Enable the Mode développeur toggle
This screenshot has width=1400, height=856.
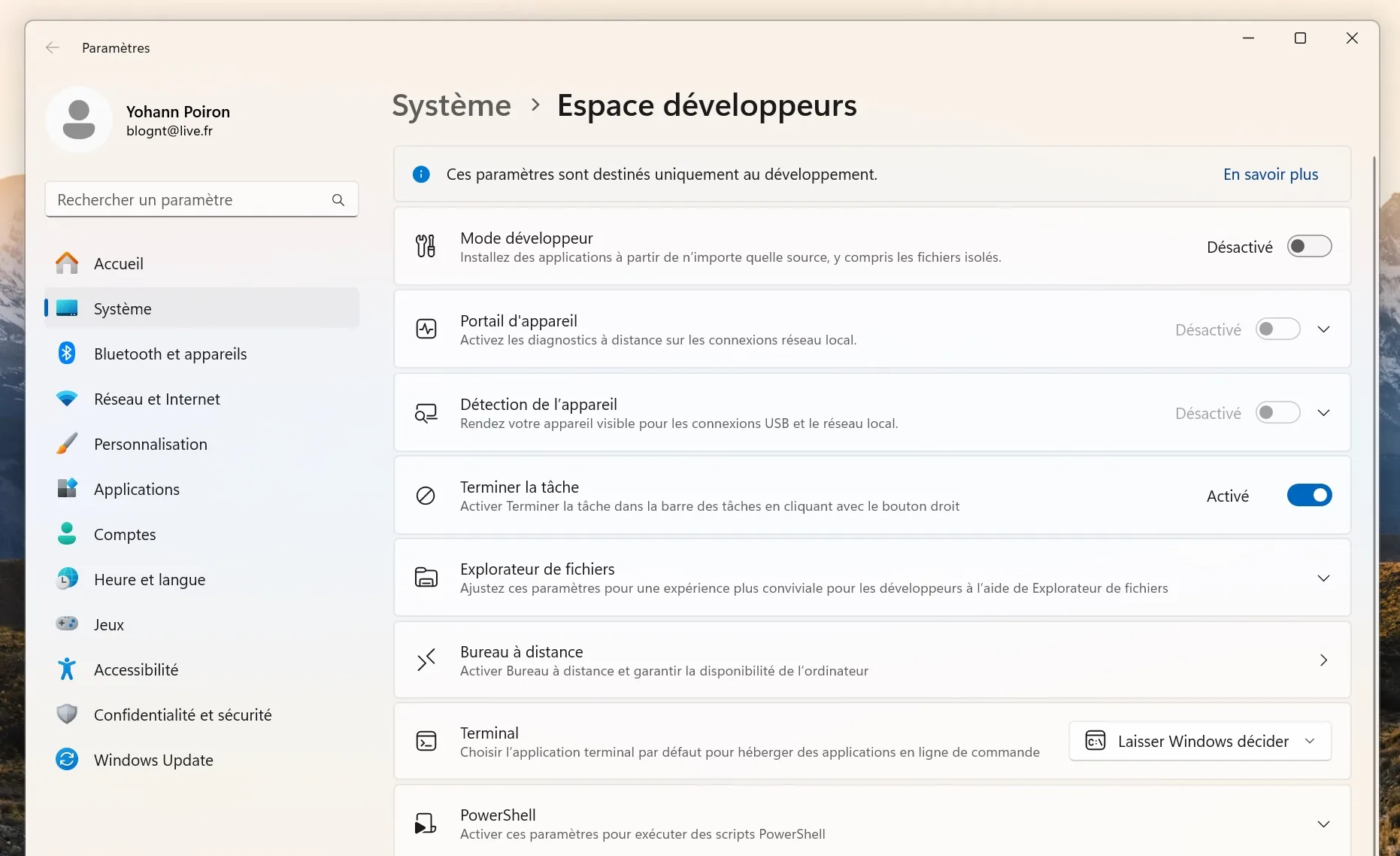pyautogui.click(x=1309, y=246)
